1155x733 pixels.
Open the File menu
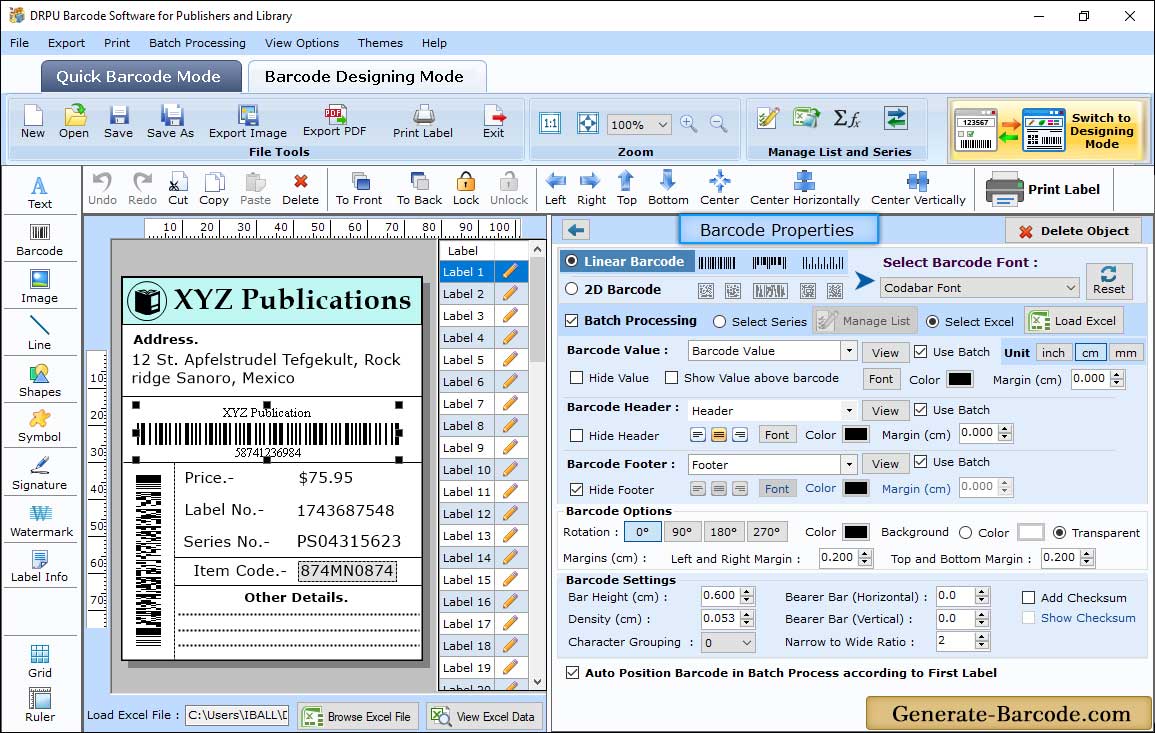(19, 43)
